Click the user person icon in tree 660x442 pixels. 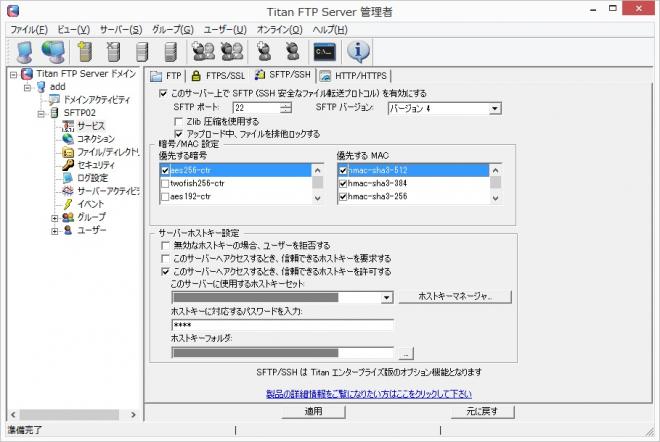click(x=67, y=230)
